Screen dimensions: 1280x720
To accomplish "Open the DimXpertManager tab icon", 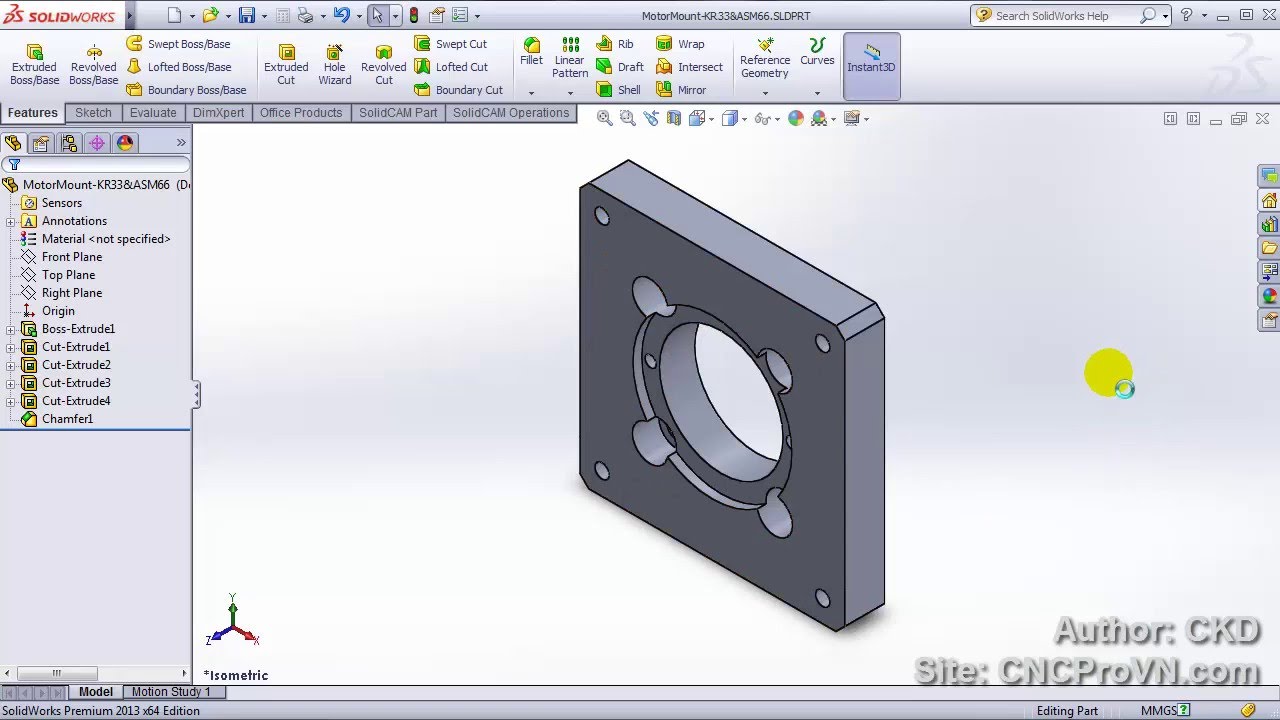I will (x=97, y=143).
